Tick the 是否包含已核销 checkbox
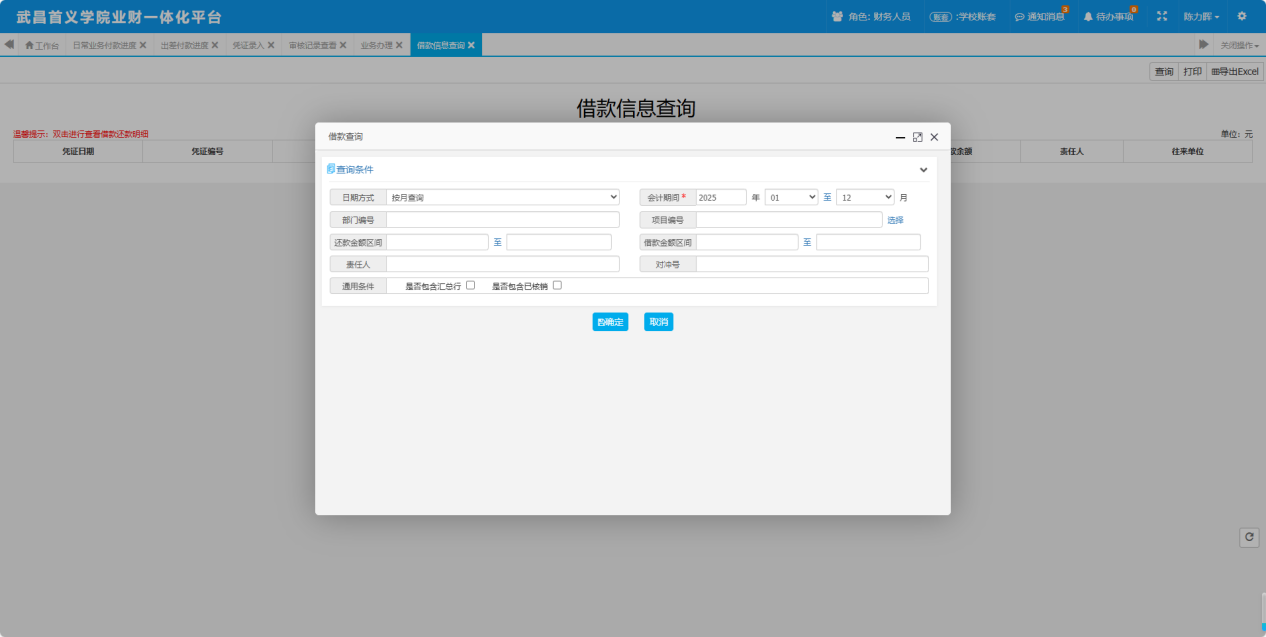Image resolution: width=1266 pixels, height=637 pixels. tap(557, 285)
